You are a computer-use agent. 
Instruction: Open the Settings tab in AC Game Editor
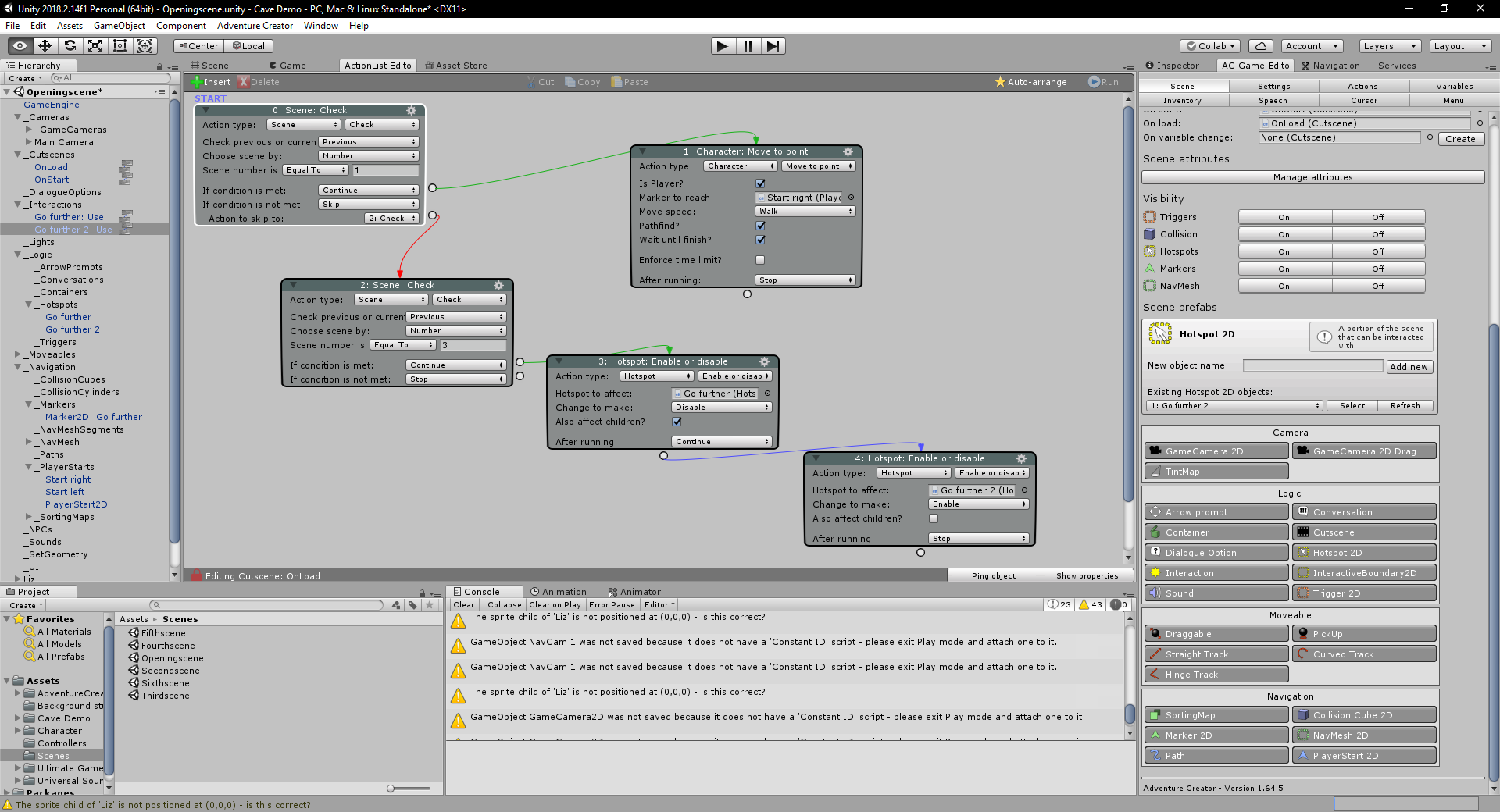1273,87
